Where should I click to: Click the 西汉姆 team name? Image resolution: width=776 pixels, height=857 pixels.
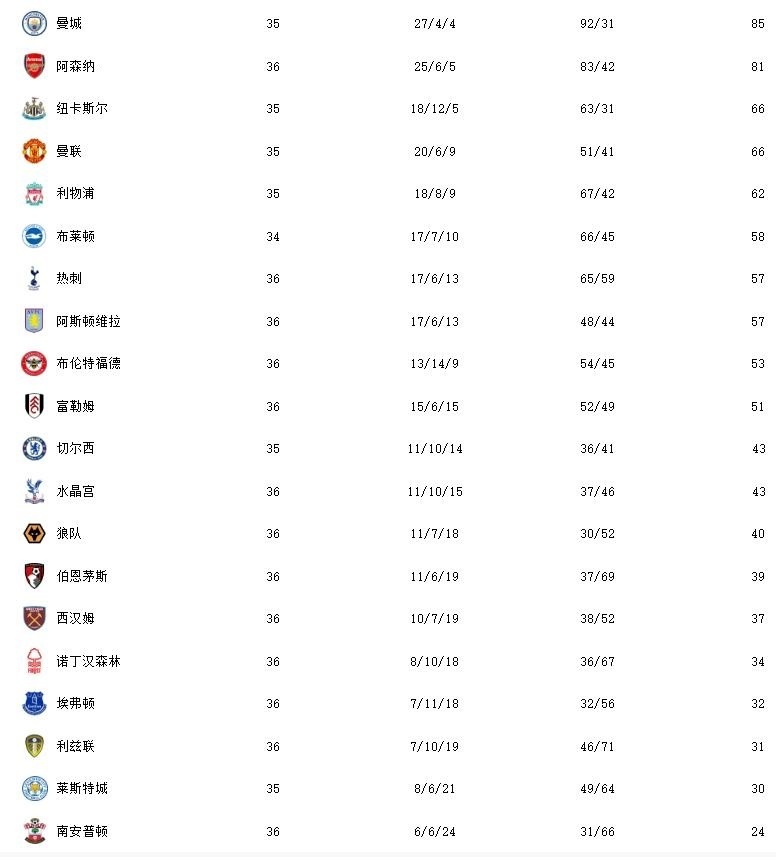tap(75, 618)
